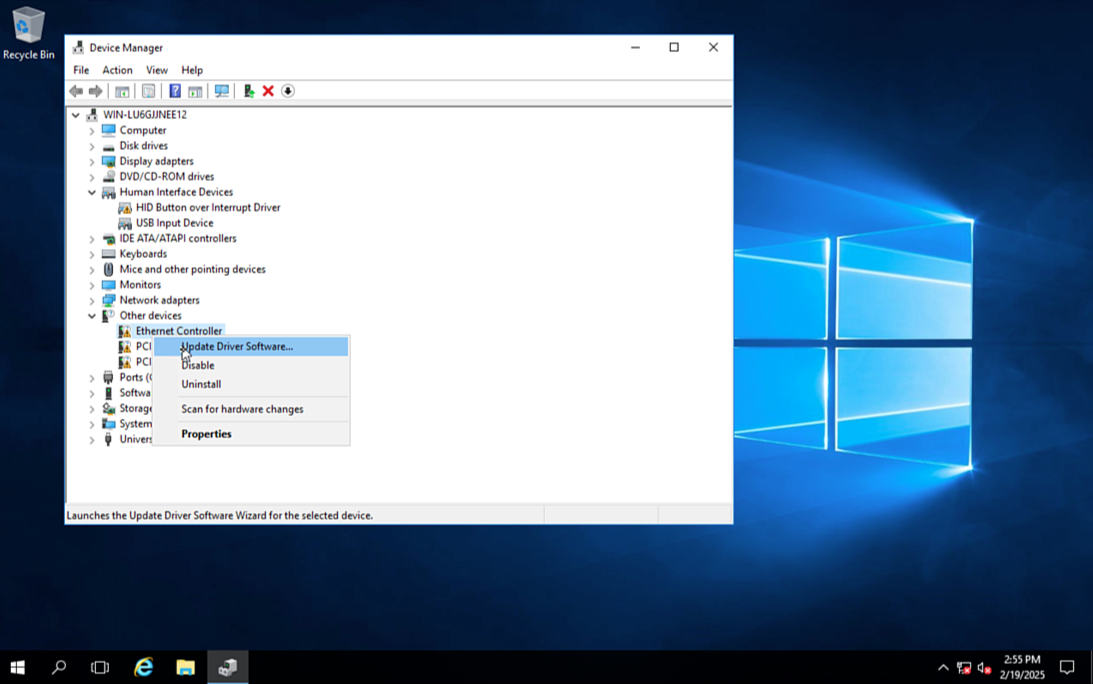Select Uninstall in the context menu
The image size is (1093, 684).
click(x=201, y=384)
